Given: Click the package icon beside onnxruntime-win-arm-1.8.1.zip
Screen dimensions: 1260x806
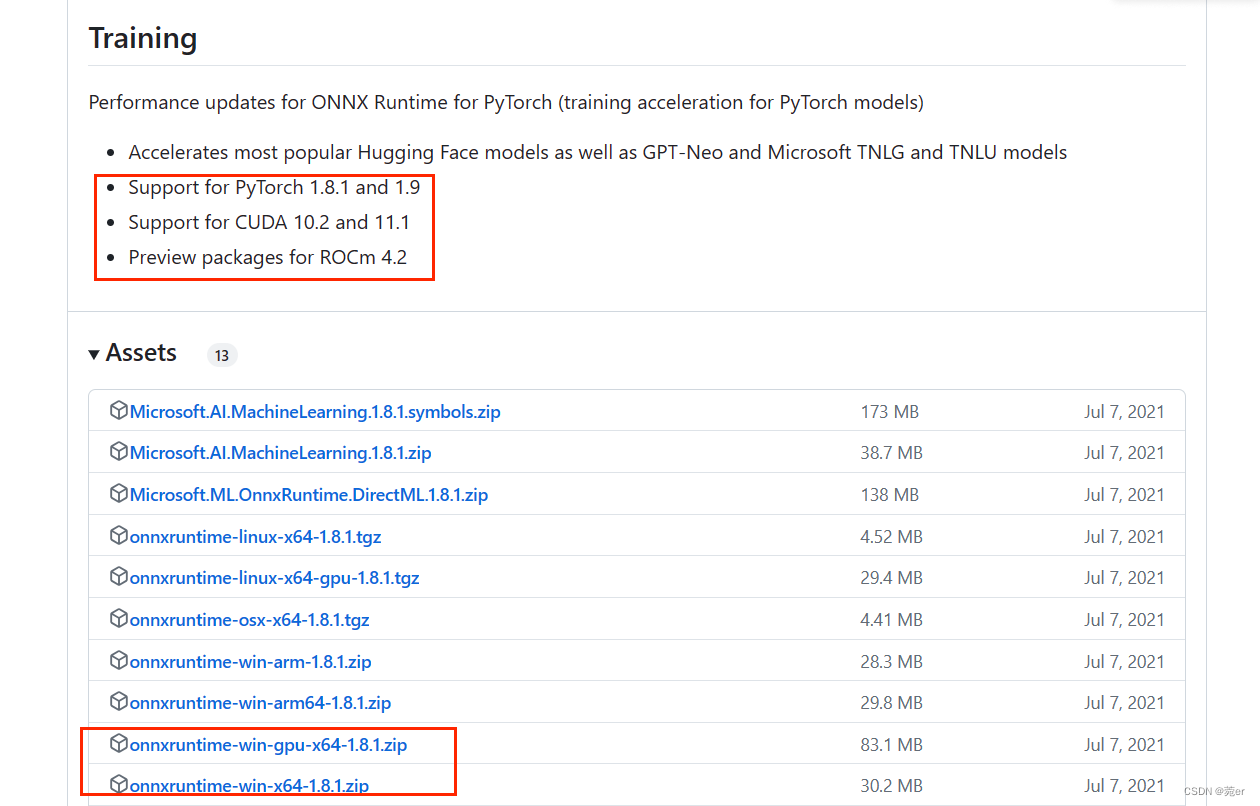Looking at the screenshot, I should pyautogui.click(x=119, y=661).
